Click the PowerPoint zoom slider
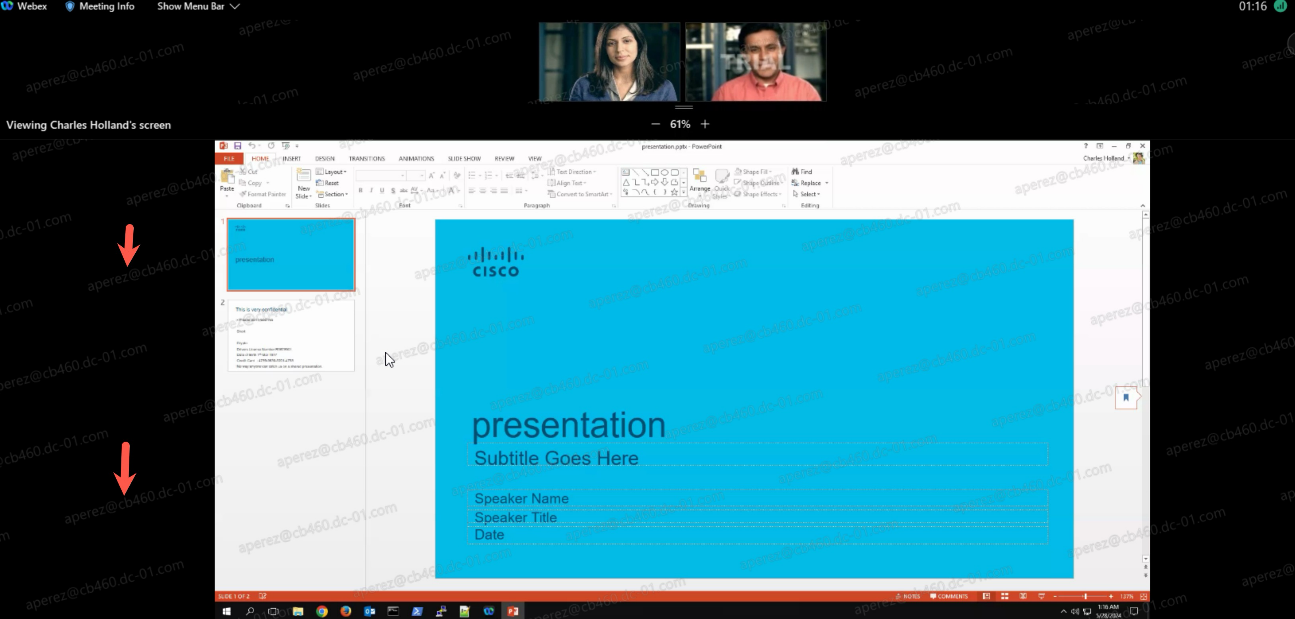The height and width of the screenshot is (619, 1295). coord(1084,596)
